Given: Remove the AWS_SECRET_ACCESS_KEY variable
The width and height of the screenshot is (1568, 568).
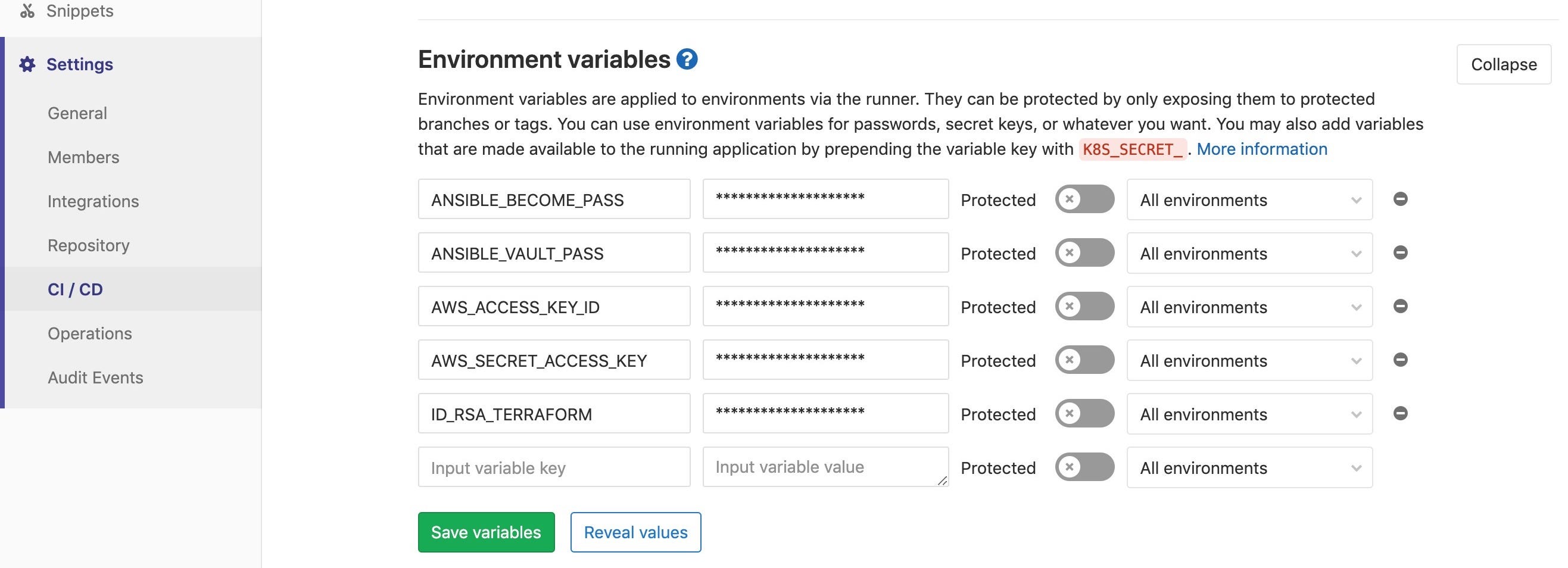Looking at the screenshot, I should [x=1401, y=360].
